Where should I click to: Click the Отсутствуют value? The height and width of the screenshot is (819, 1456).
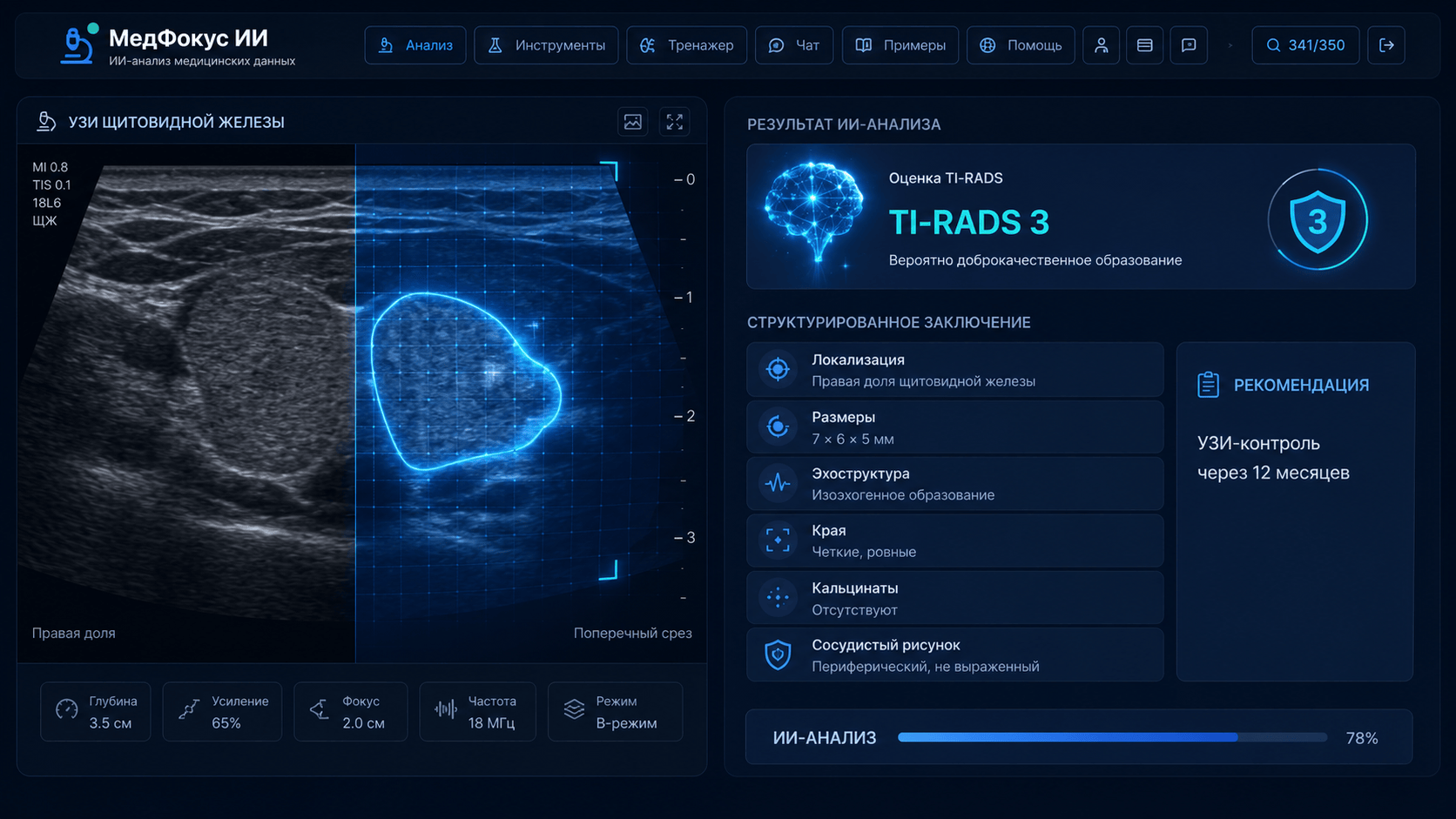(x=854, y=610)
